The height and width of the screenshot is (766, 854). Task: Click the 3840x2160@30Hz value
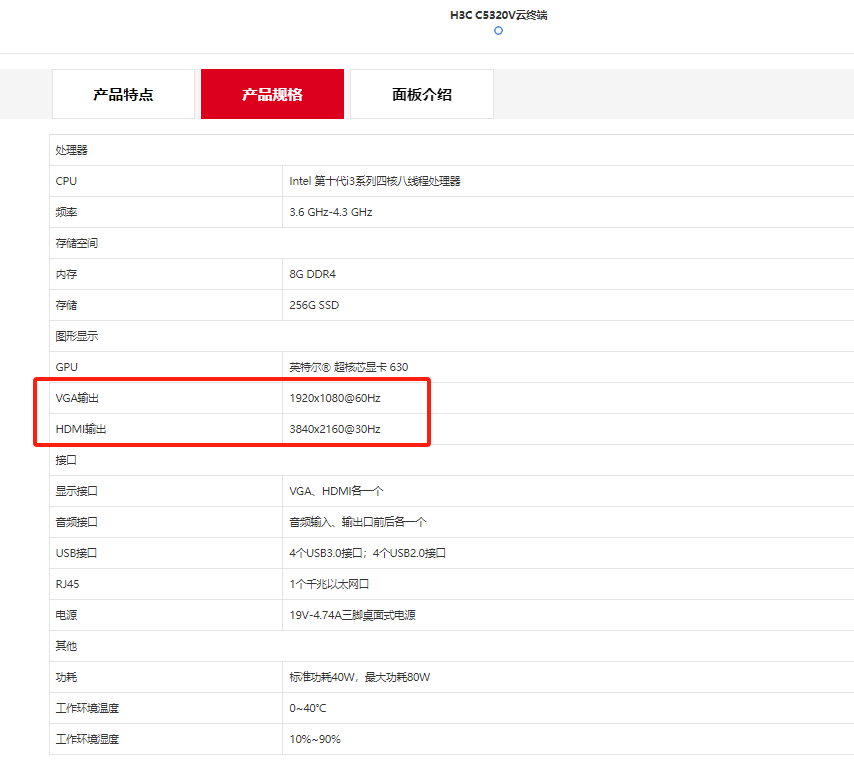tap(335, 429)
